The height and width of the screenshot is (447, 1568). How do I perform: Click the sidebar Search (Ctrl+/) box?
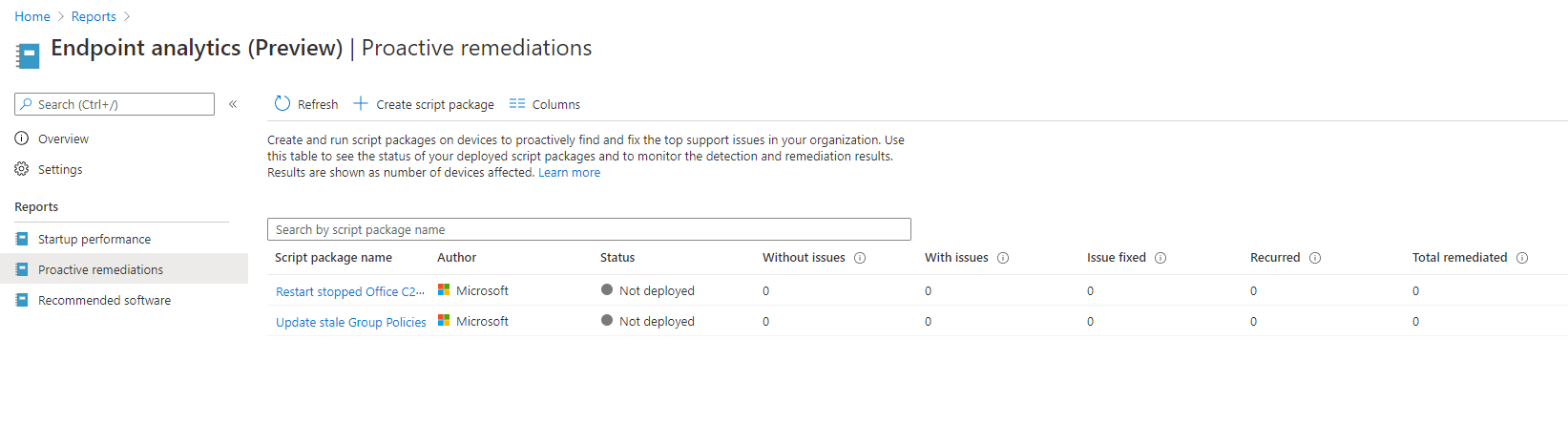point(115,104)
